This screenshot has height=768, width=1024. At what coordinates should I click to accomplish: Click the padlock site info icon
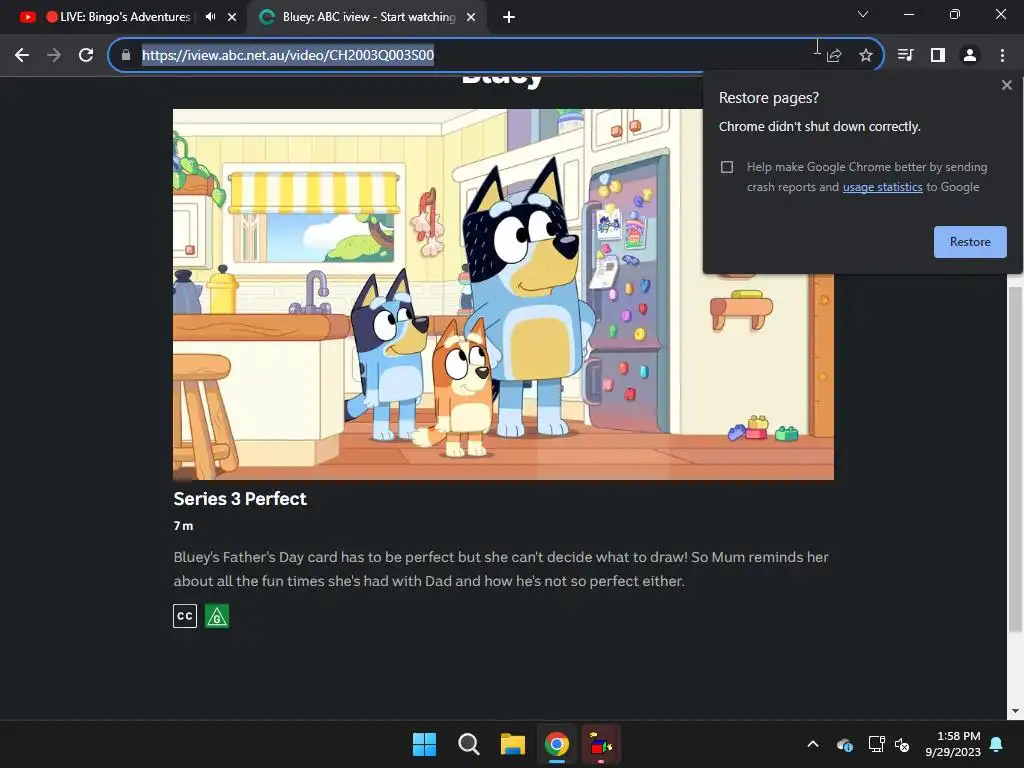click(126, 56)
